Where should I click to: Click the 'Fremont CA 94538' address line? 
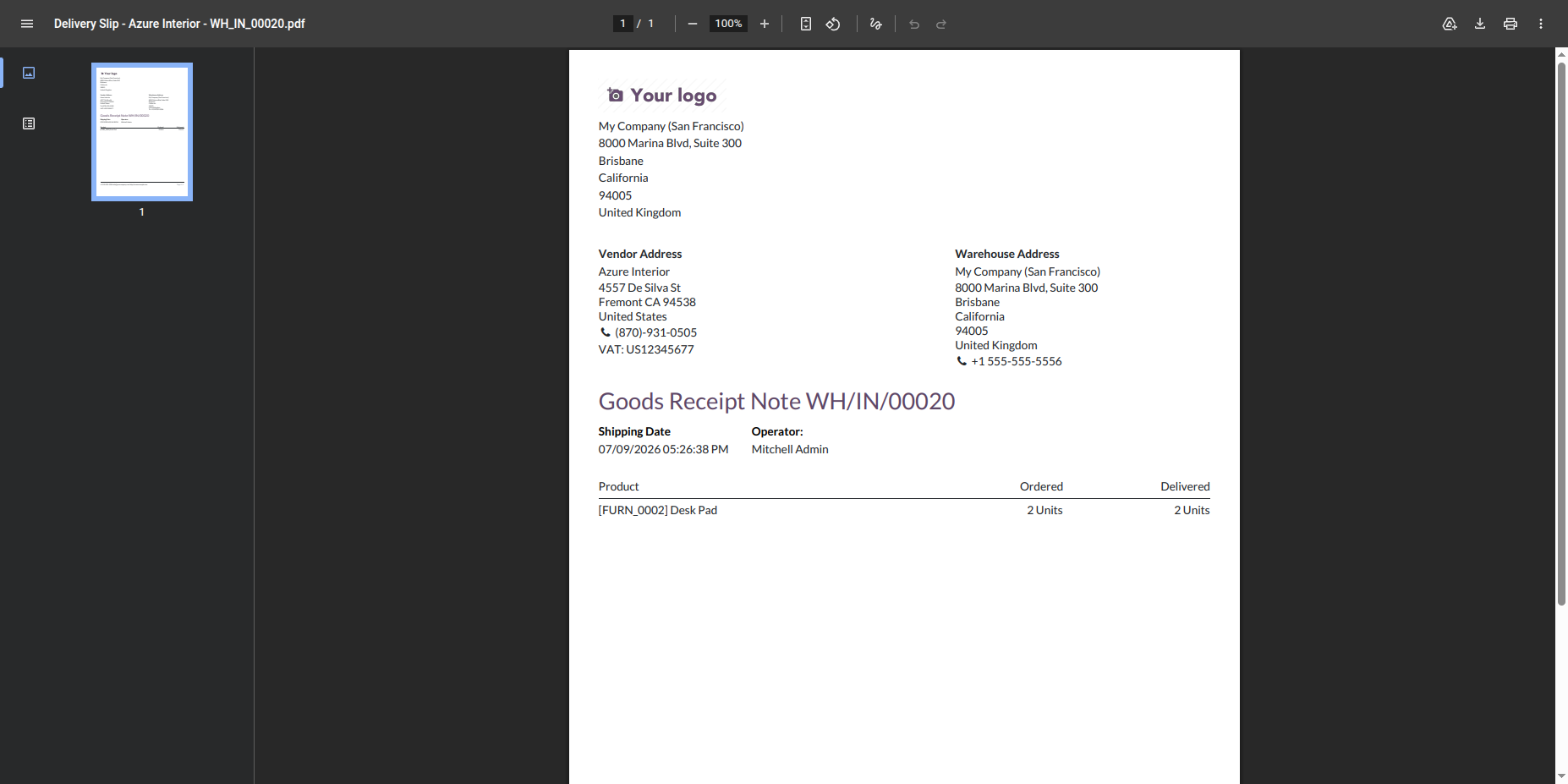click(647, 302)
